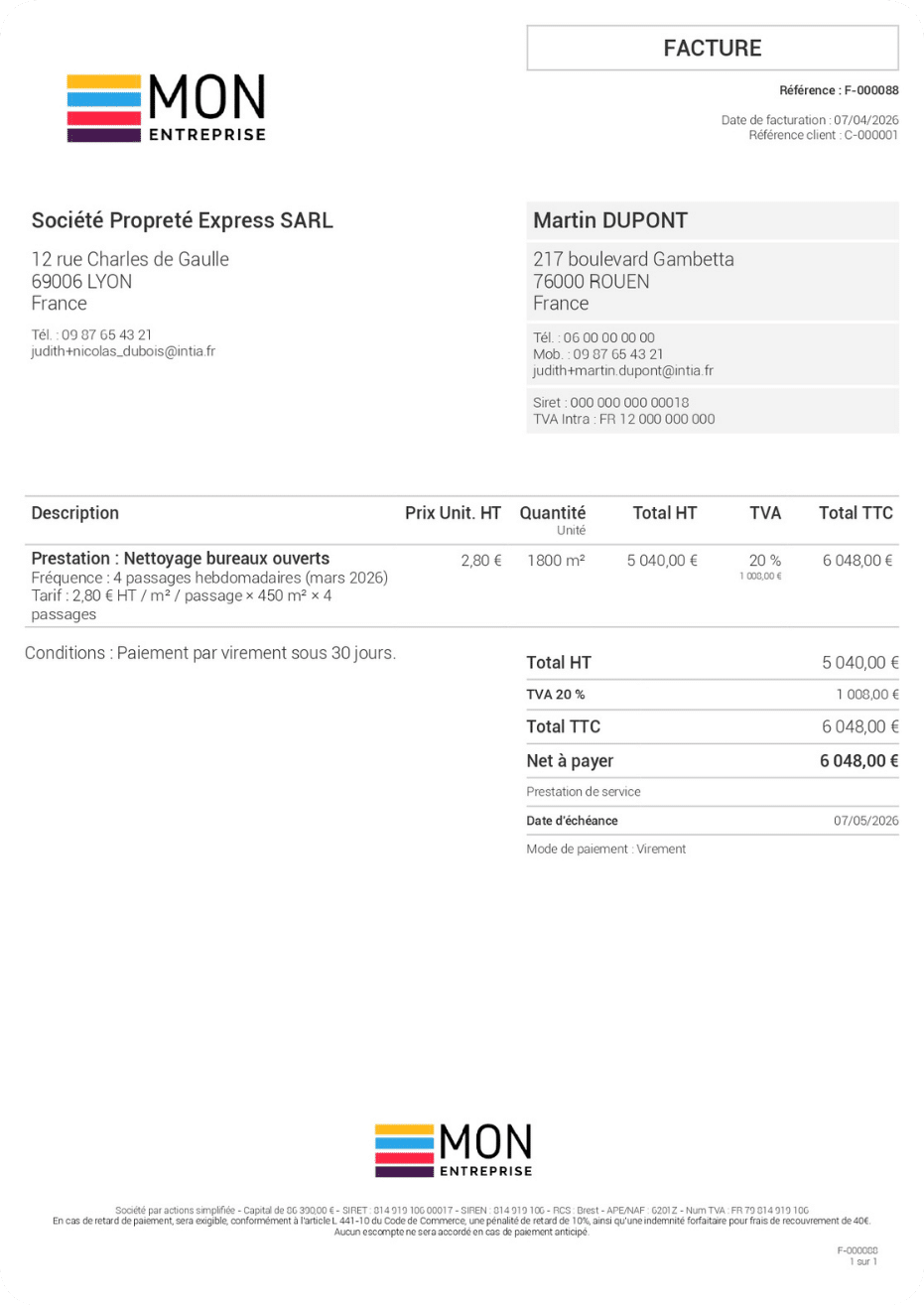The width and height of the screenshot is (924, 1306).
Task: Select the FACTURE title box
Action: [713, 48]
